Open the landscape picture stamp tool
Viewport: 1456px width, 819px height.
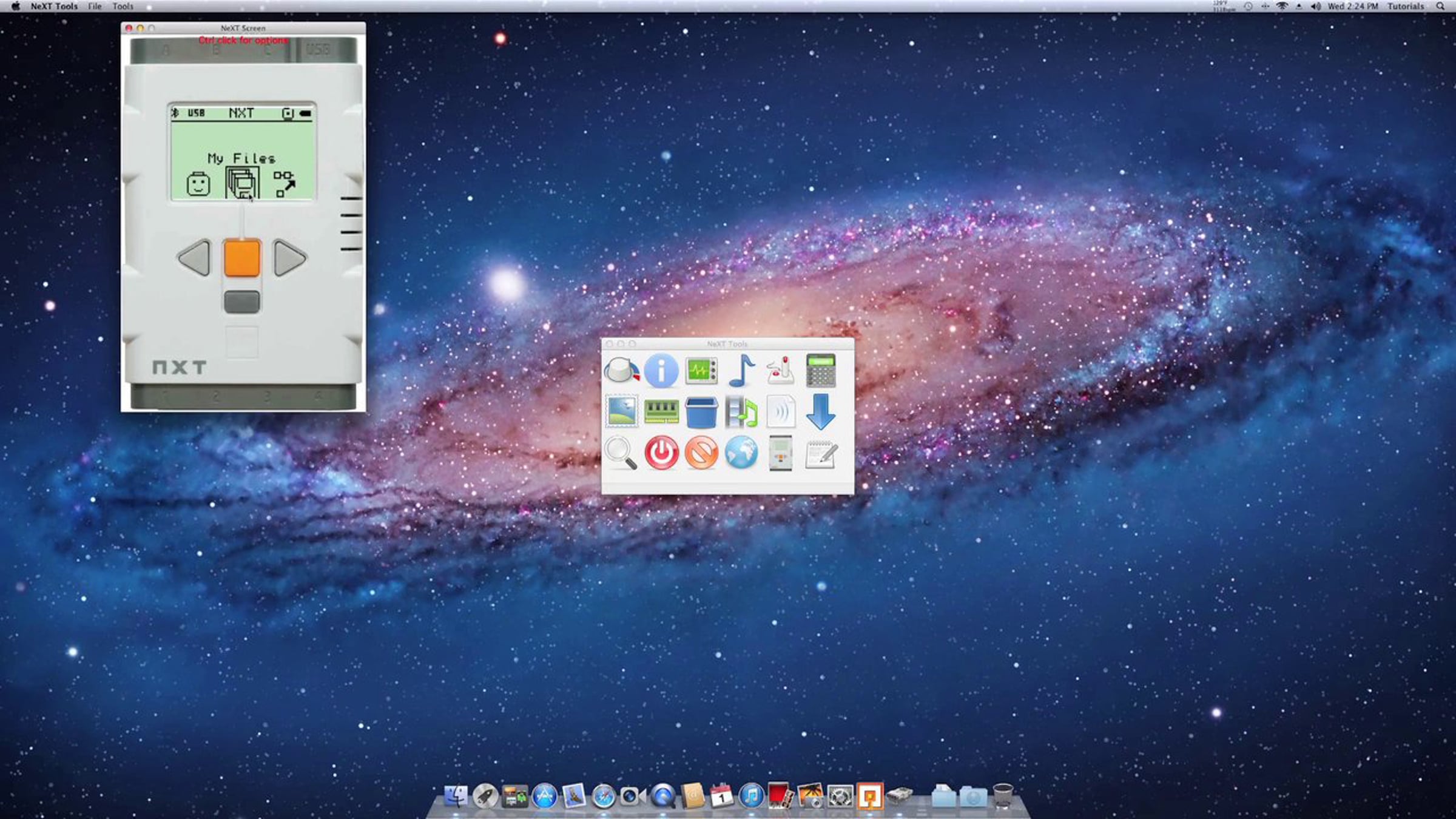621,411
